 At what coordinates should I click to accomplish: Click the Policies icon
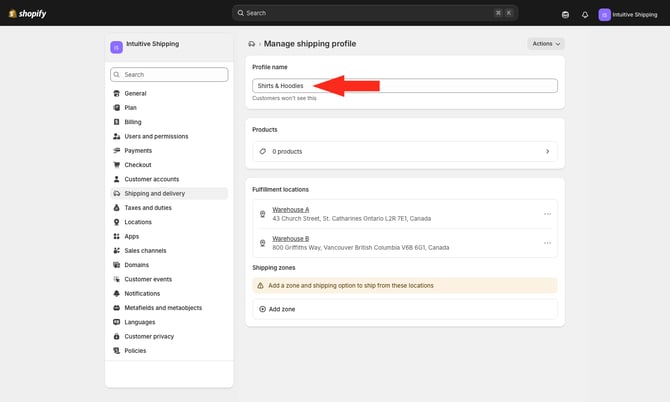116,351
